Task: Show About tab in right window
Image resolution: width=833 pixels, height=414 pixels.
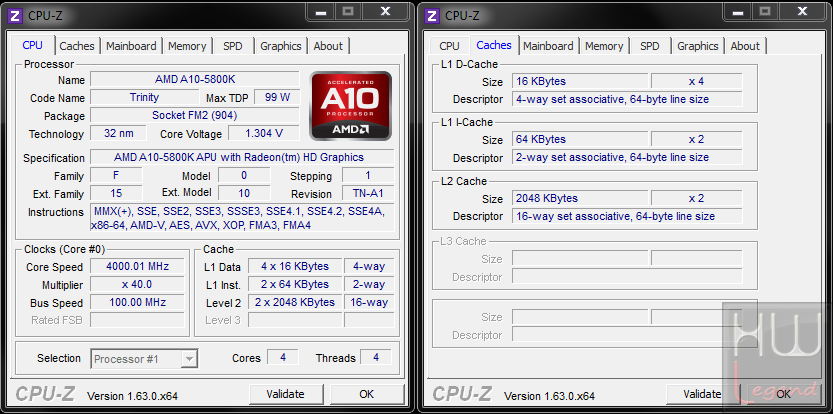Action: 745,46
